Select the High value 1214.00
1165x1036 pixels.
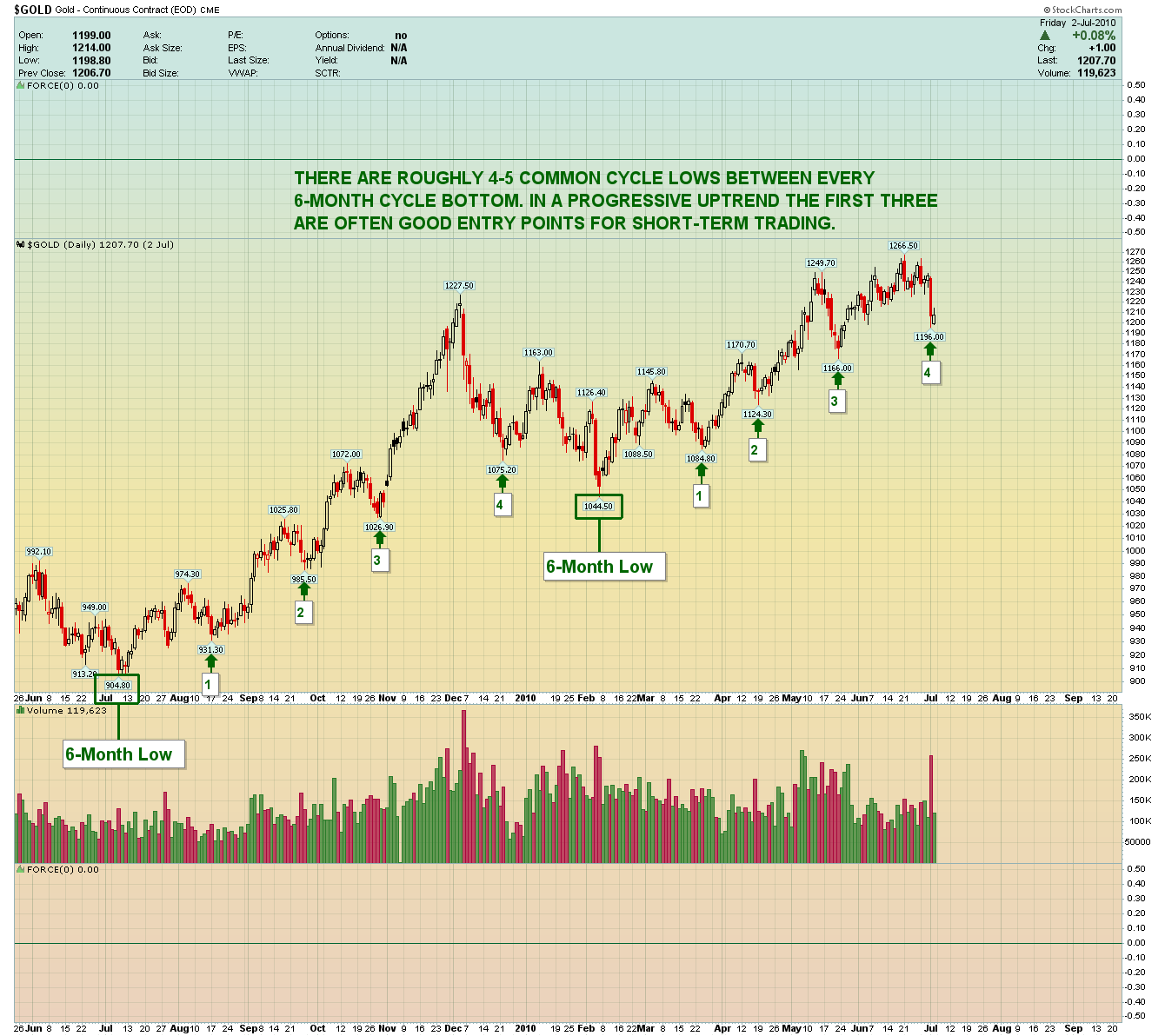pos(91,48)
